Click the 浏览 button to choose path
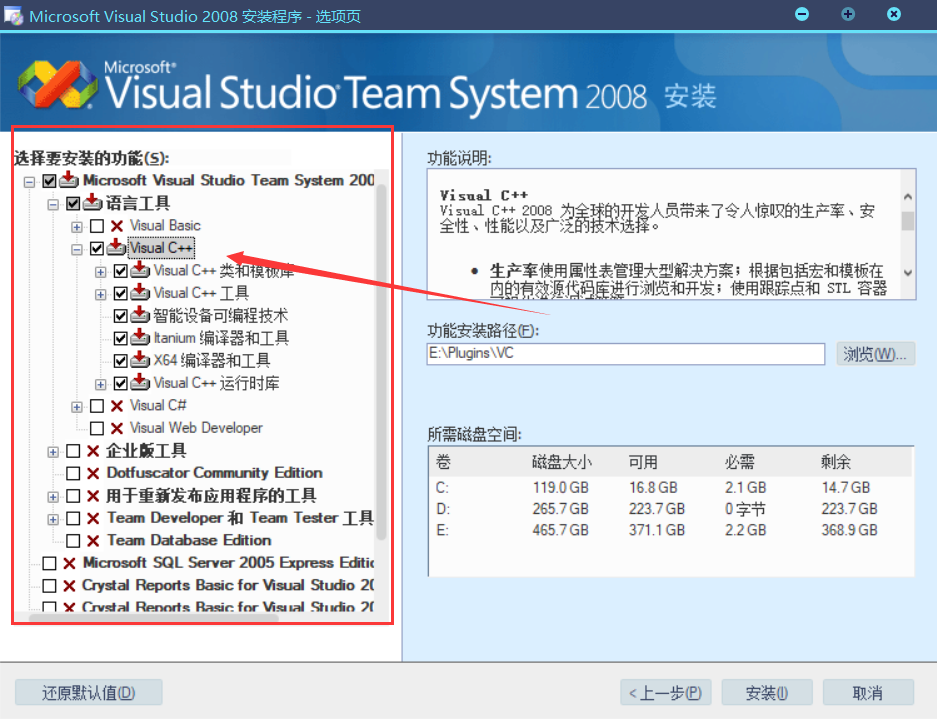The image size is (937, 719). [875, 354]
